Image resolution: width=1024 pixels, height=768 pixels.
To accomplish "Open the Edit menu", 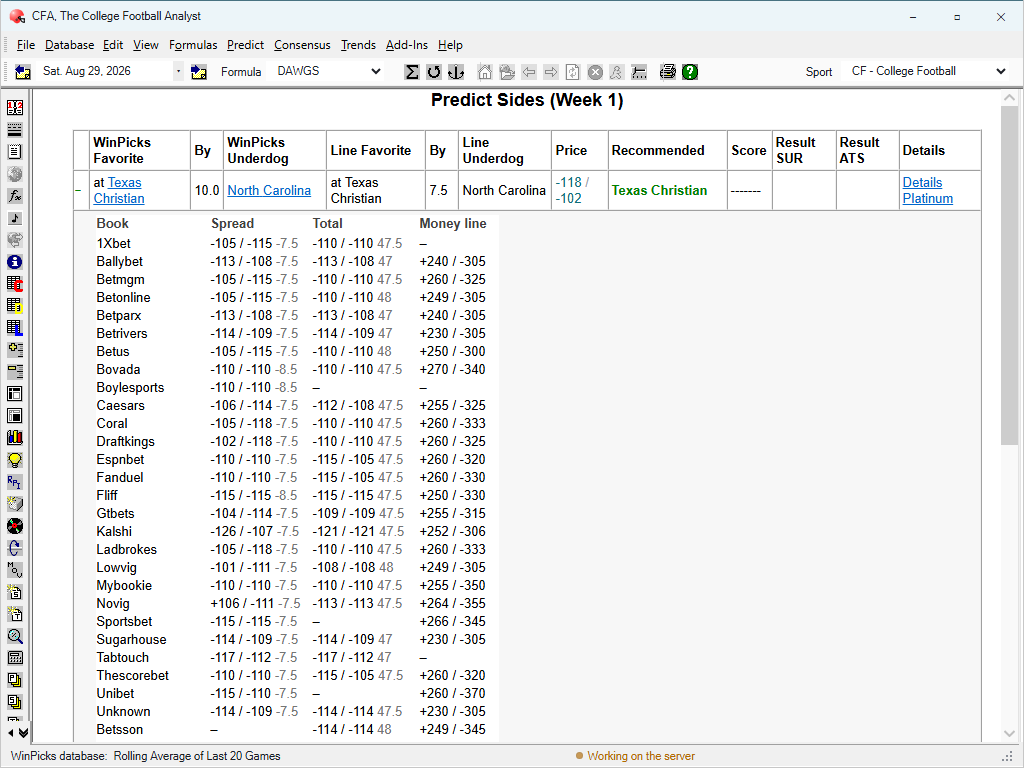I will click(113, 45).
